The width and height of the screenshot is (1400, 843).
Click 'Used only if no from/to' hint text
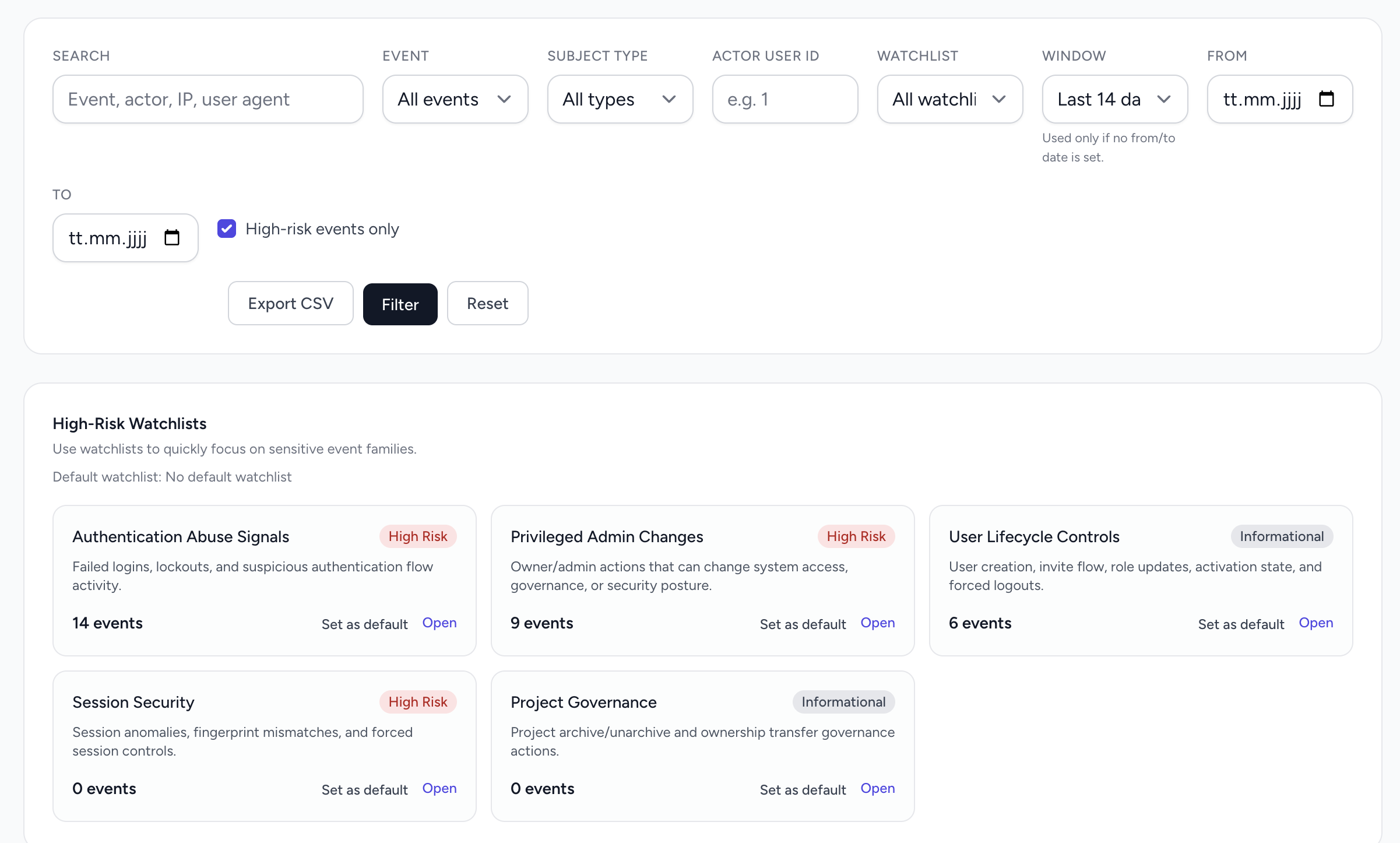pyautogui.click(x=1109, y=138)
